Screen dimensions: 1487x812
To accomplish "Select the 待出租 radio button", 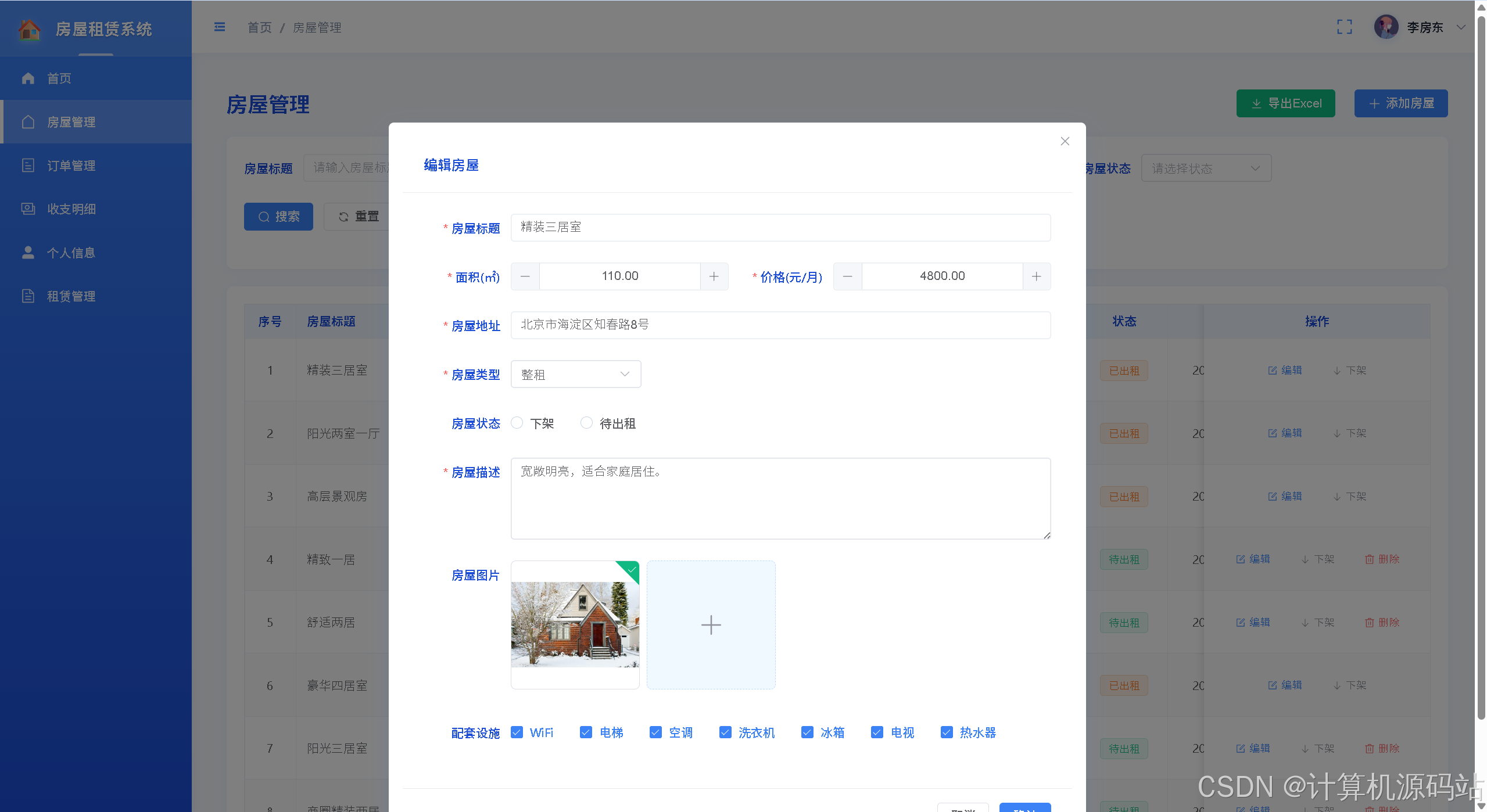I will click(586, 423).
